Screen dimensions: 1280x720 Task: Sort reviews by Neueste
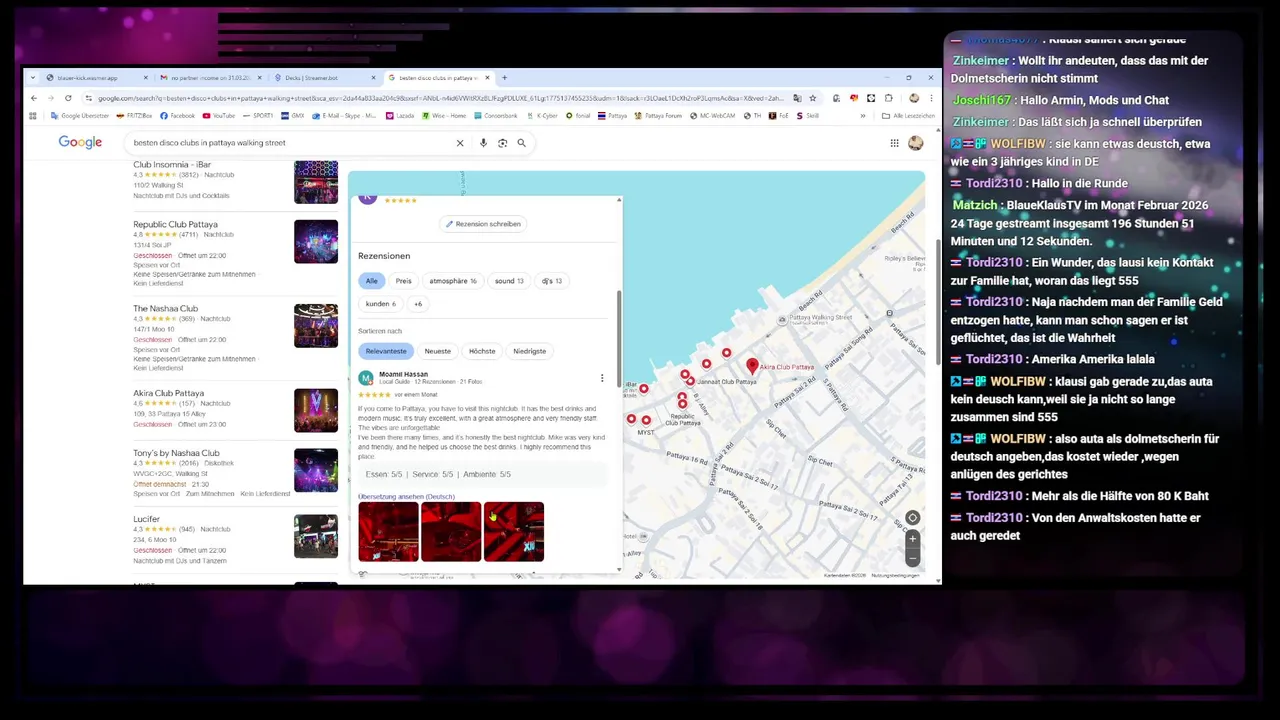point(438,351)
